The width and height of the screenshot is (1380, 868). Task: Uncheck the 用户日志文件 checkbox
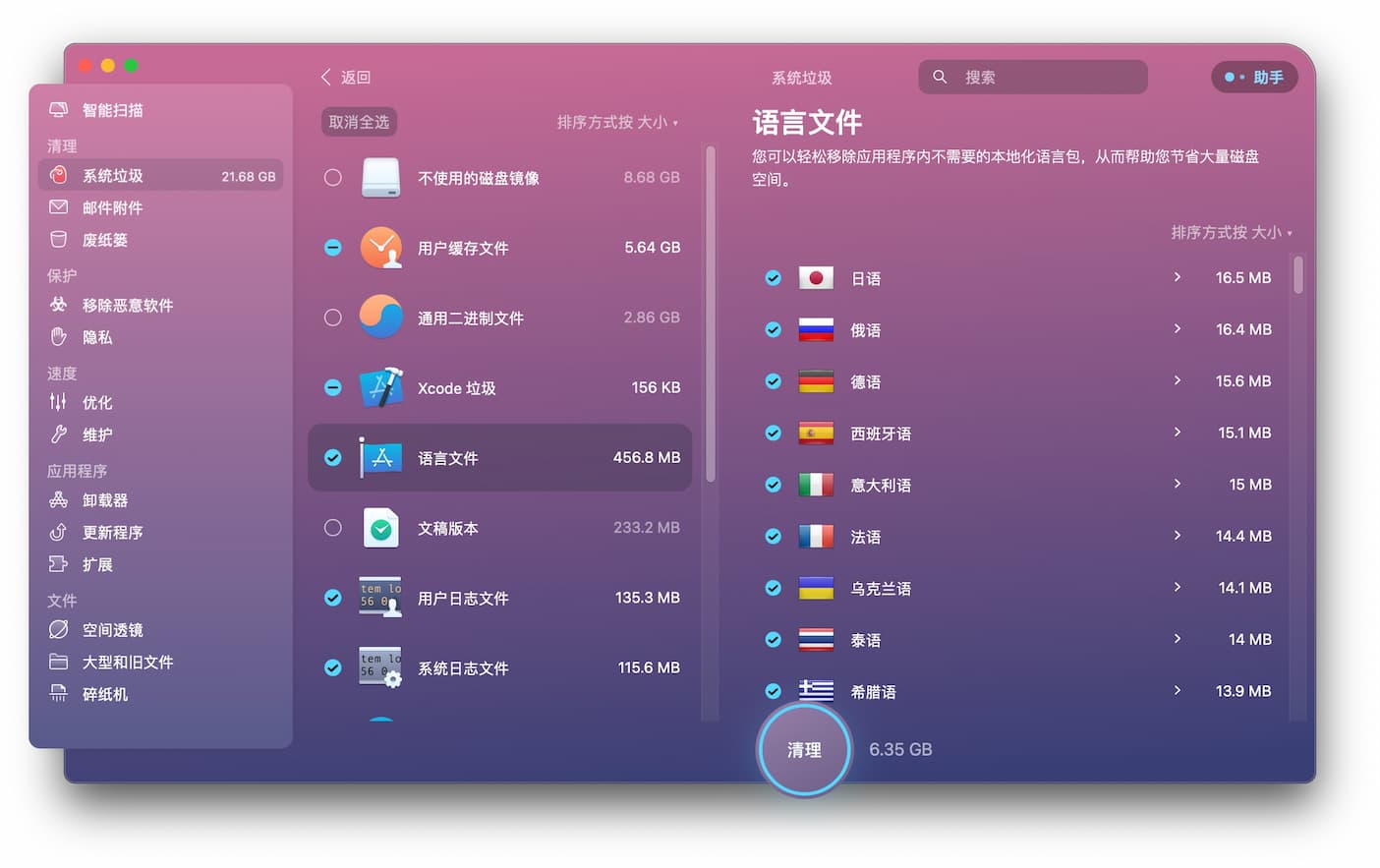(x=333, y=598)
